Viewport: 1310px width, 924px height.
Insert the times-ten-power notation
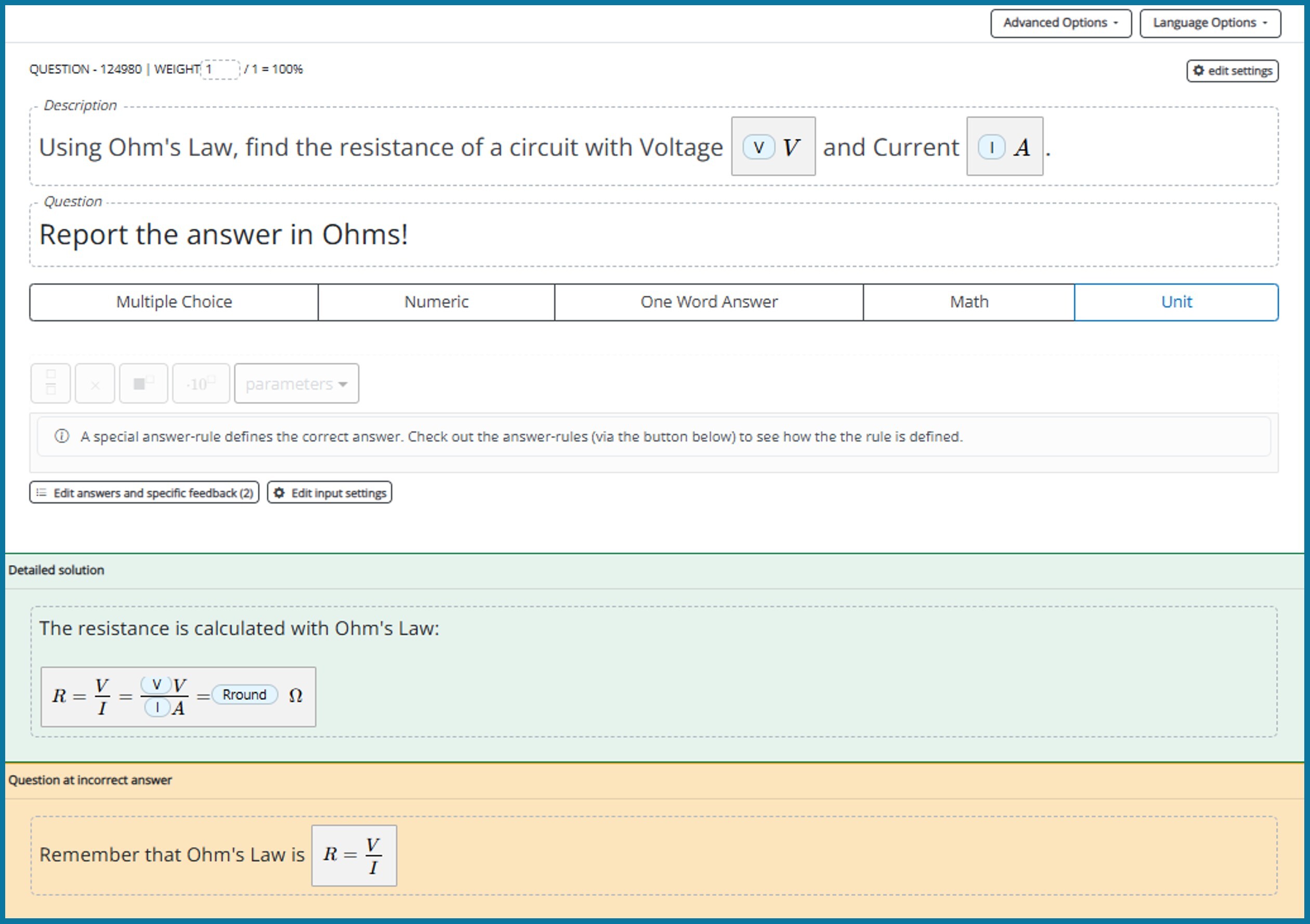201,384
